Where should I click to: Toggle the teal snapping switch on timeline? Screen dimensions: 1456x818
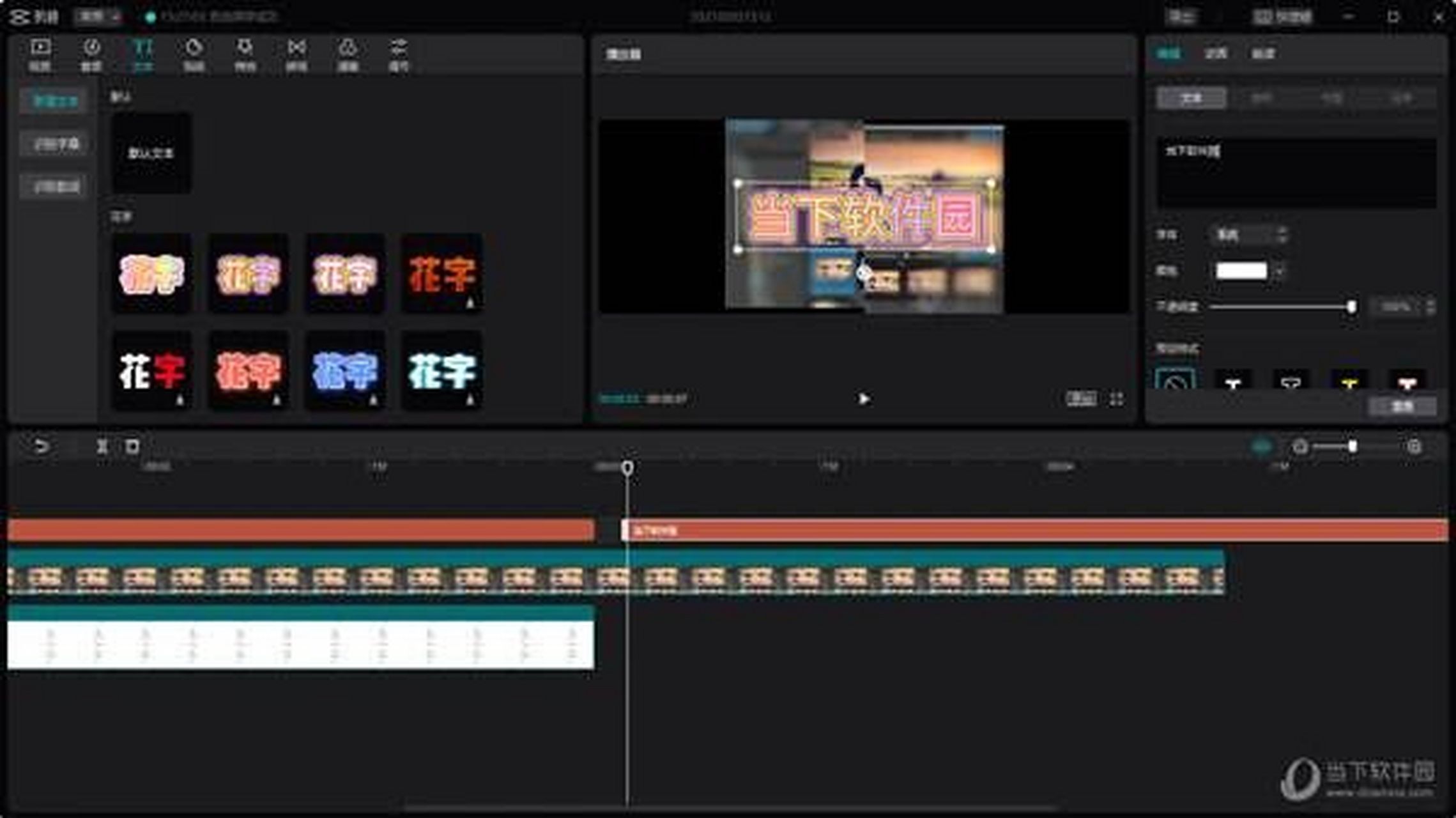point(1261,446)
